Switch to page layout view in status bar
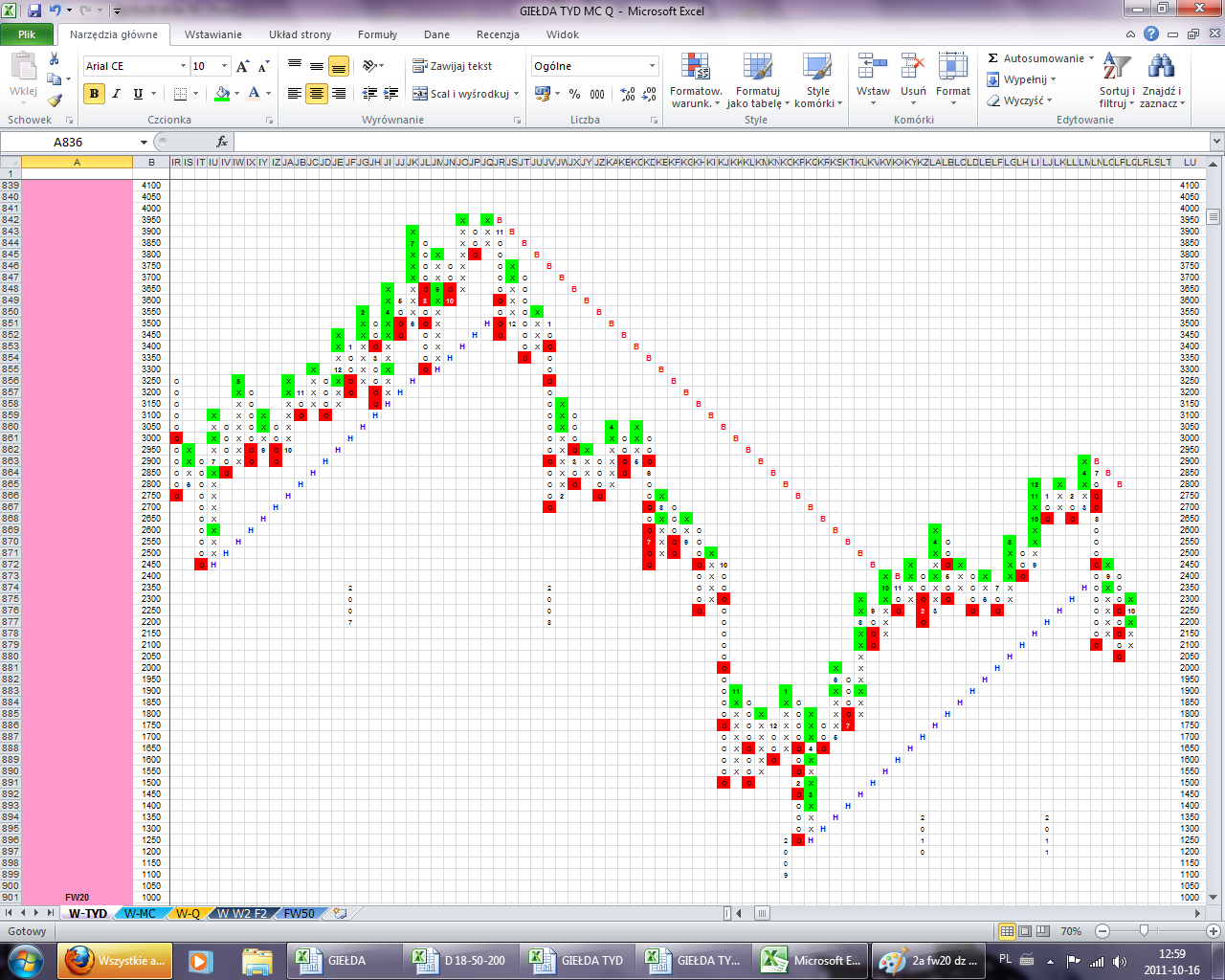The image size is (1225, 980). point(1025,931)
